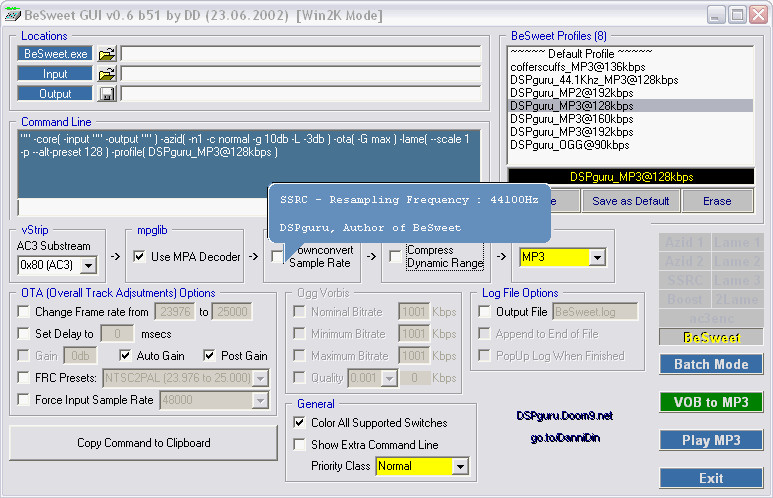This screenshot has width=773, height=498.
Task: Open DSPguru.Doom9.net link
Action: click(564, 416)
